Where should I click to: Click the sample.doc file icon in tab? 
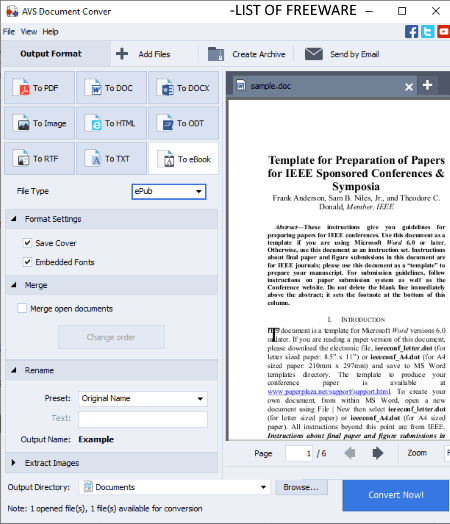point(241,86)
